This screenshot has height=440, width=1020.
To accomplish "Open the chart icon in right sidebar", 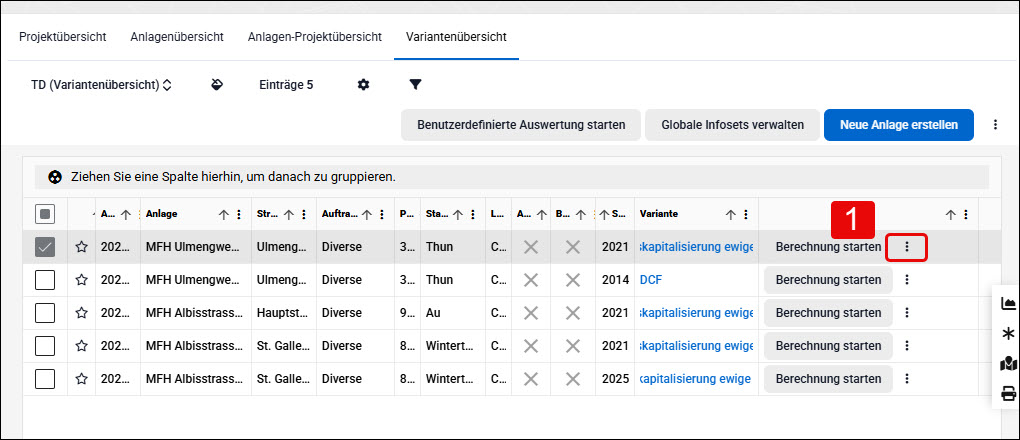I will (1008, 303).
